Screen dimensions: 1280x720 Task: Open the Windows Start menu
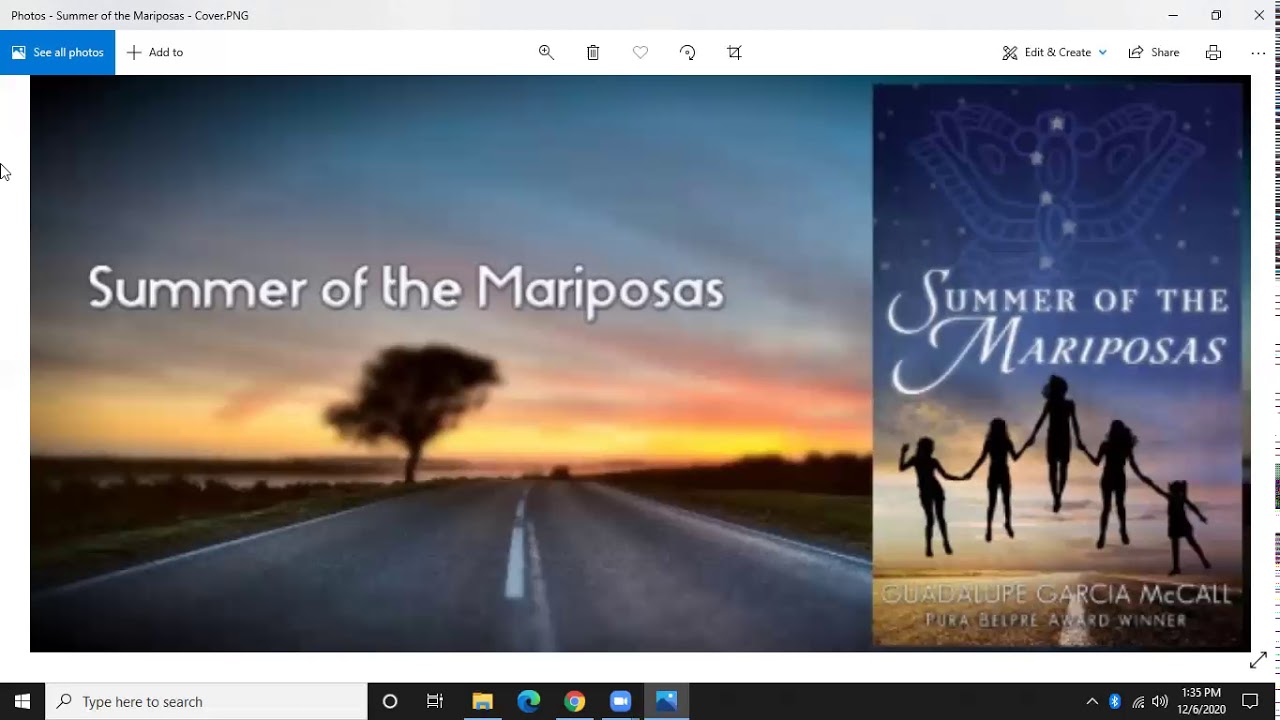(x=22, y=701)
